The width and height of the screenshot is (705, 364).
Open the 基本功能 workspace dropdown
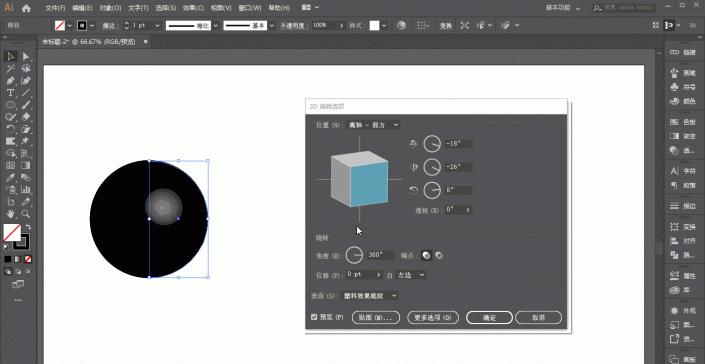[562, 8]
